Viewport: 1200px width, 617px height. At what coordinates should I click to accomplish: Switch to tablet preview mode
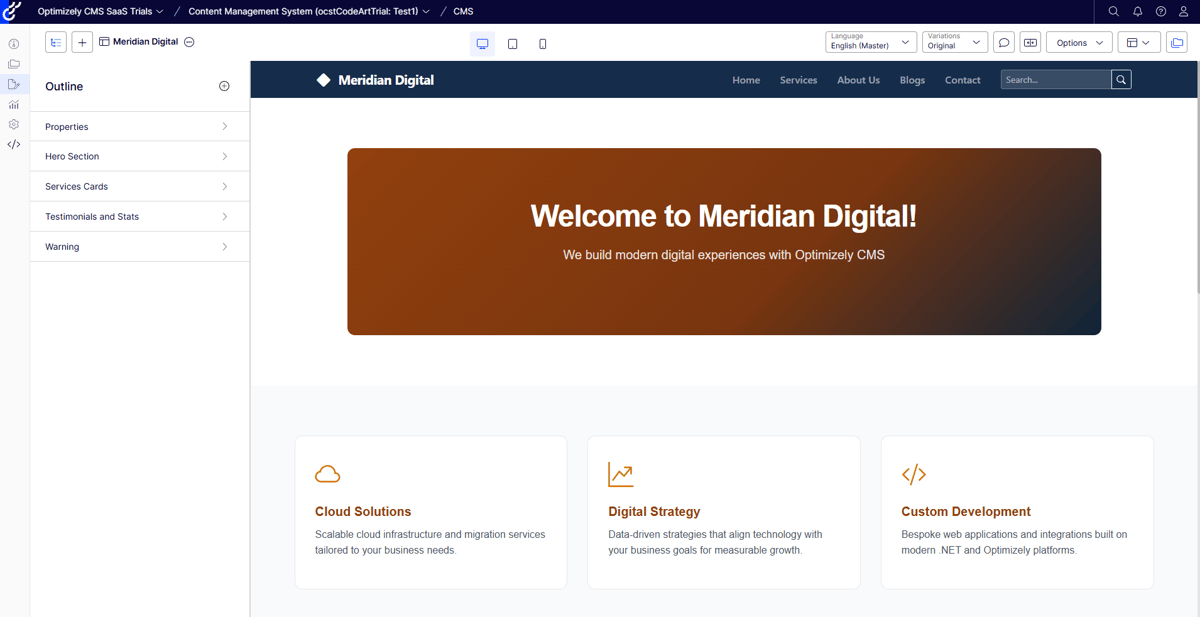513,44
